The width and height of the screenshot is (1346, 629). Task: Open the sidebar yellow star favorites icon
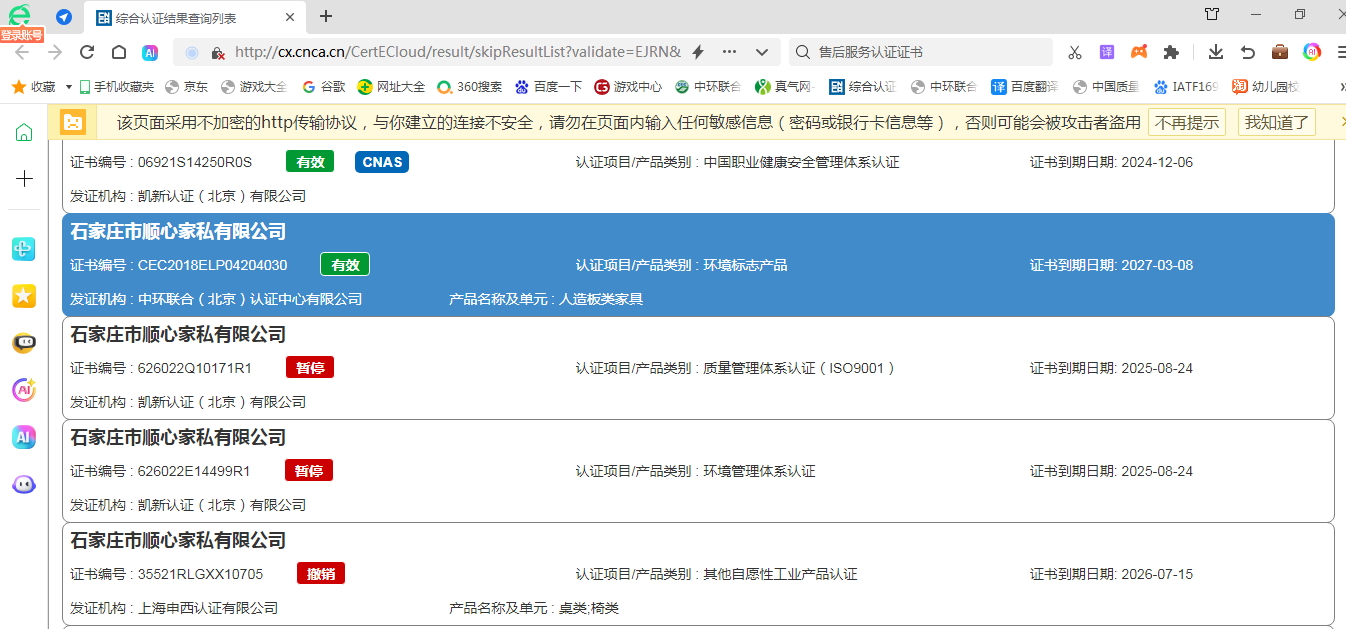click(24, 295)
